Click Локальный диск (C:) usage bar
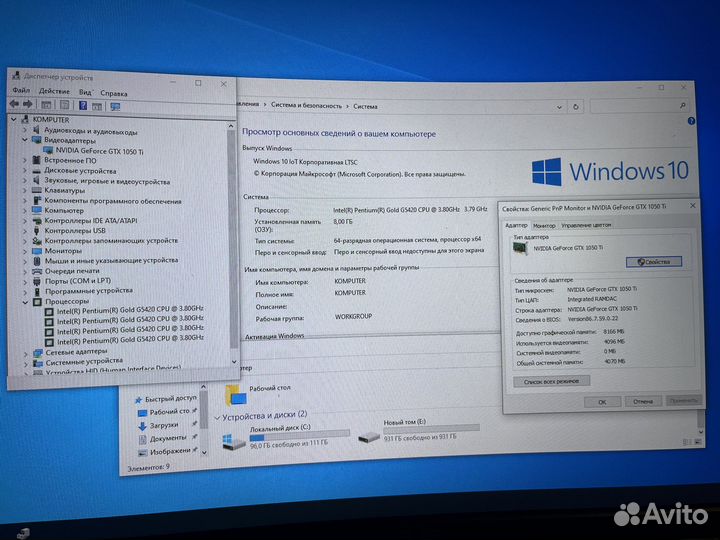720x540 pixels. pos(299,436)
